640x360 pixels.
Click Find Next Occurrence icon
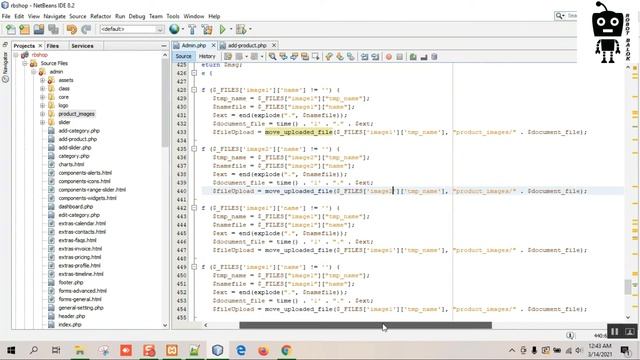294,57
